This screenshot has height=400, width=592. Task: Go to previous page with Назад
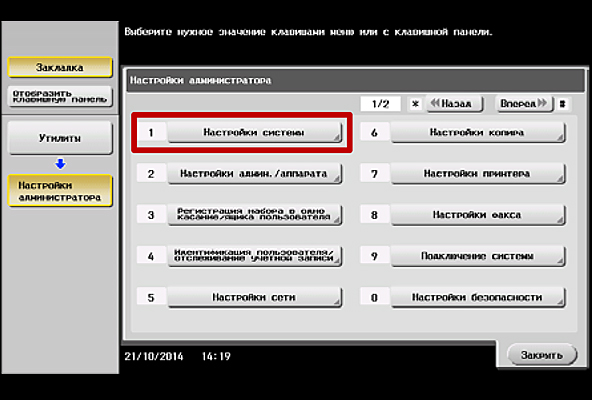(454, 103)
